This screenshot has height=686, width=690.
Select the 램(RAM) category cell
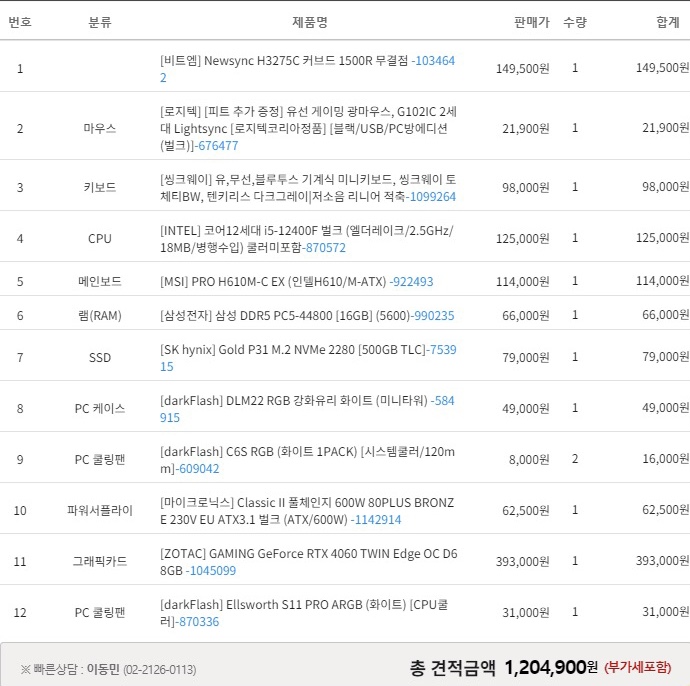(x=100, y=315)
